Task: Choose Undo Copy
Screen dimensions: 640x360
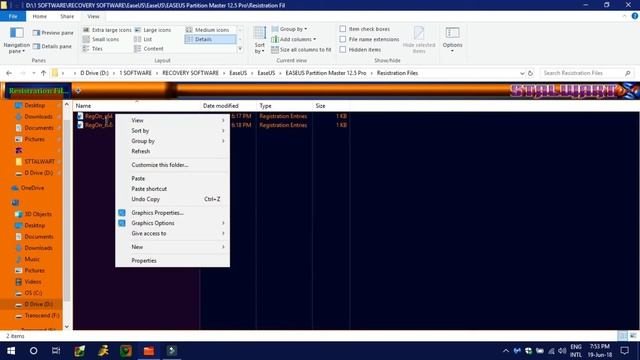Action: click(x=172, y=199)
